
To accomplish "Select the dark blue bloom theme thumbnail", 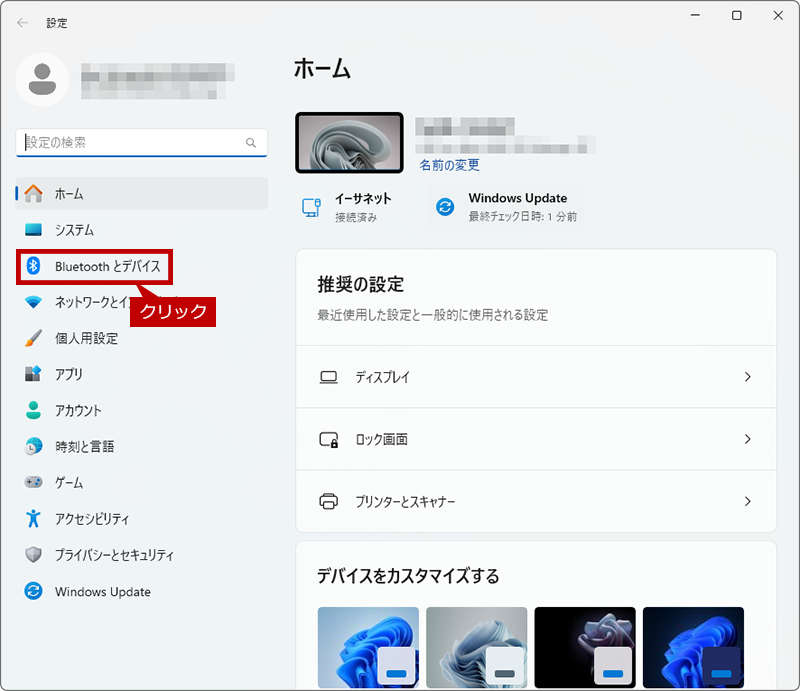I will 693,647.
